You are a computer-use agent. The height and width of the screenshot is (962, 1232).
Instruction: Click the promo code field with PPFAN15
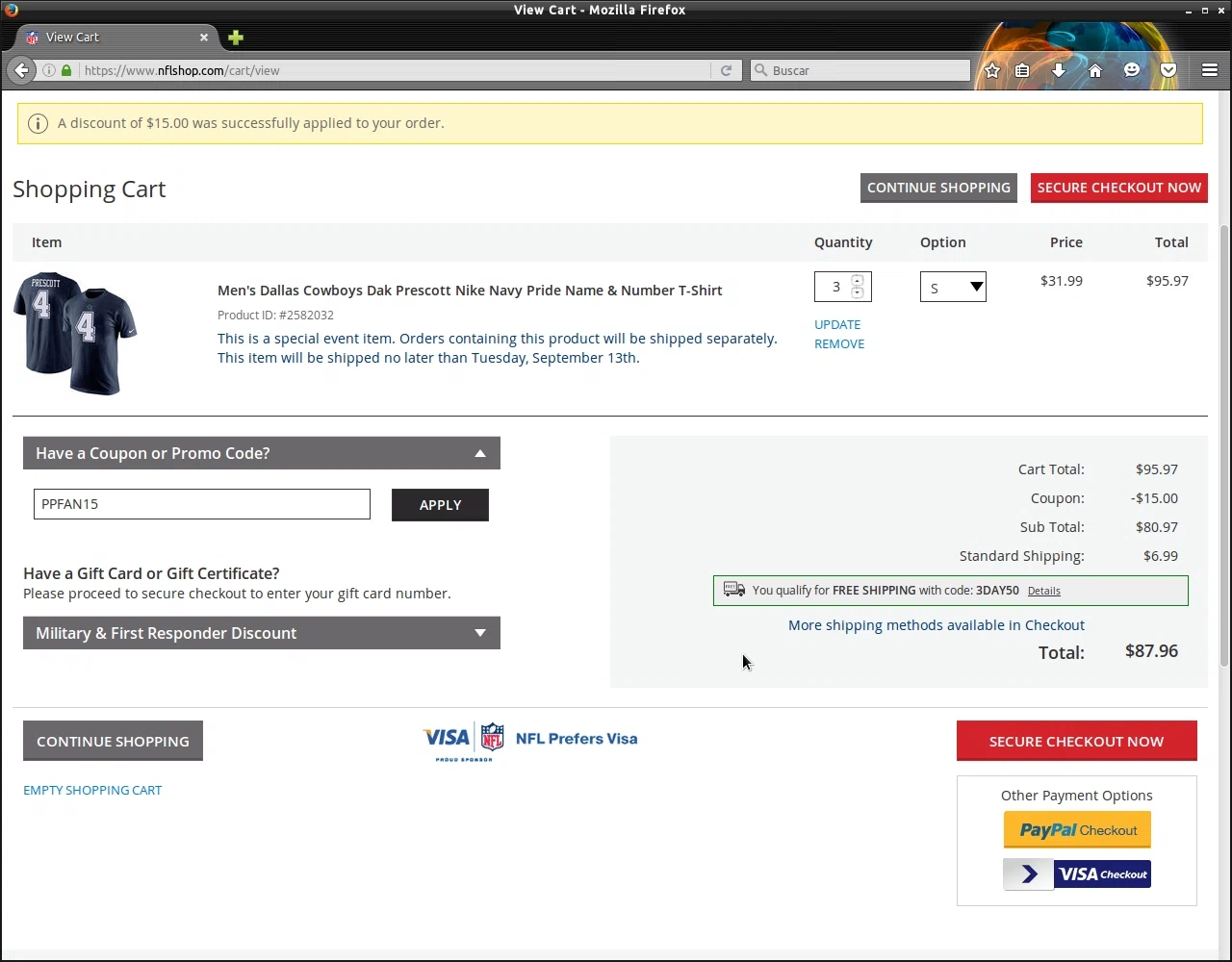(202, 504)
